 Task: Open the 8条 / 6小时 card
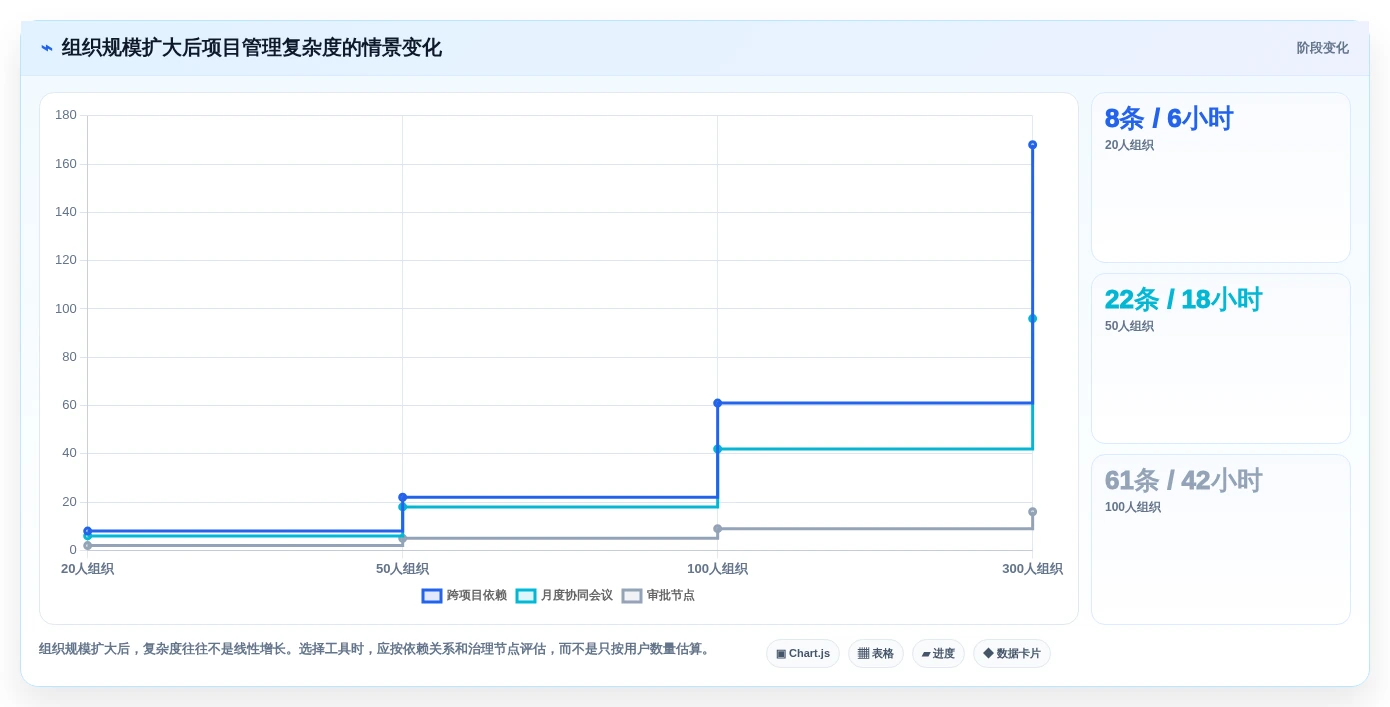(1221, 178)
